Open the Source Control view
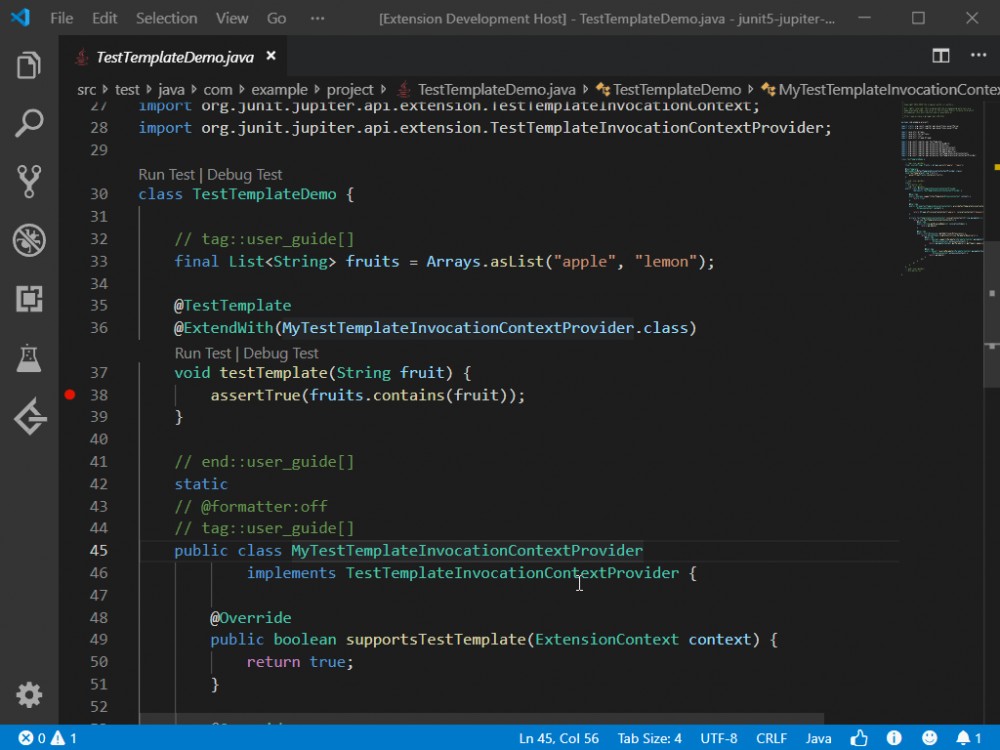The height and width of the screenshot is (750, 1000). click(27, 181)
